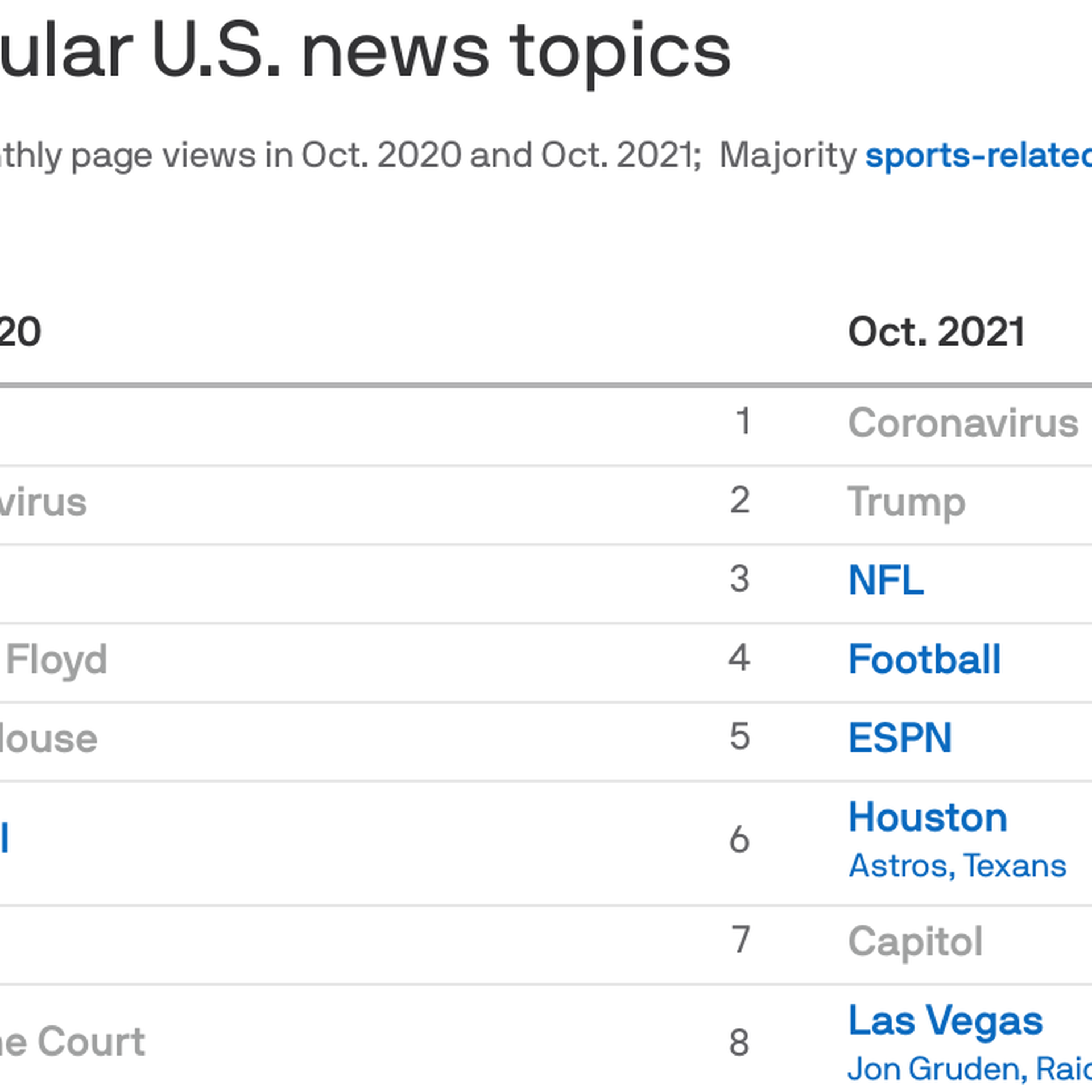This screenshot has width=1092, height=1092.
Task: Click the rank number 6
Action: point(739,840)
